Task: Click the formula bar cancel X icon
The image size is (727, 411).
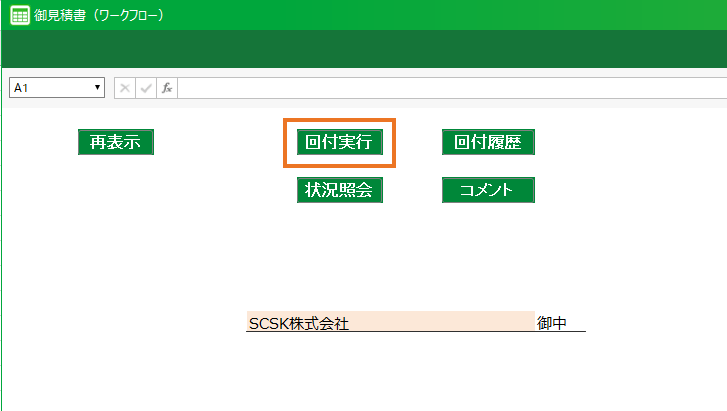Action: [125, 88]
